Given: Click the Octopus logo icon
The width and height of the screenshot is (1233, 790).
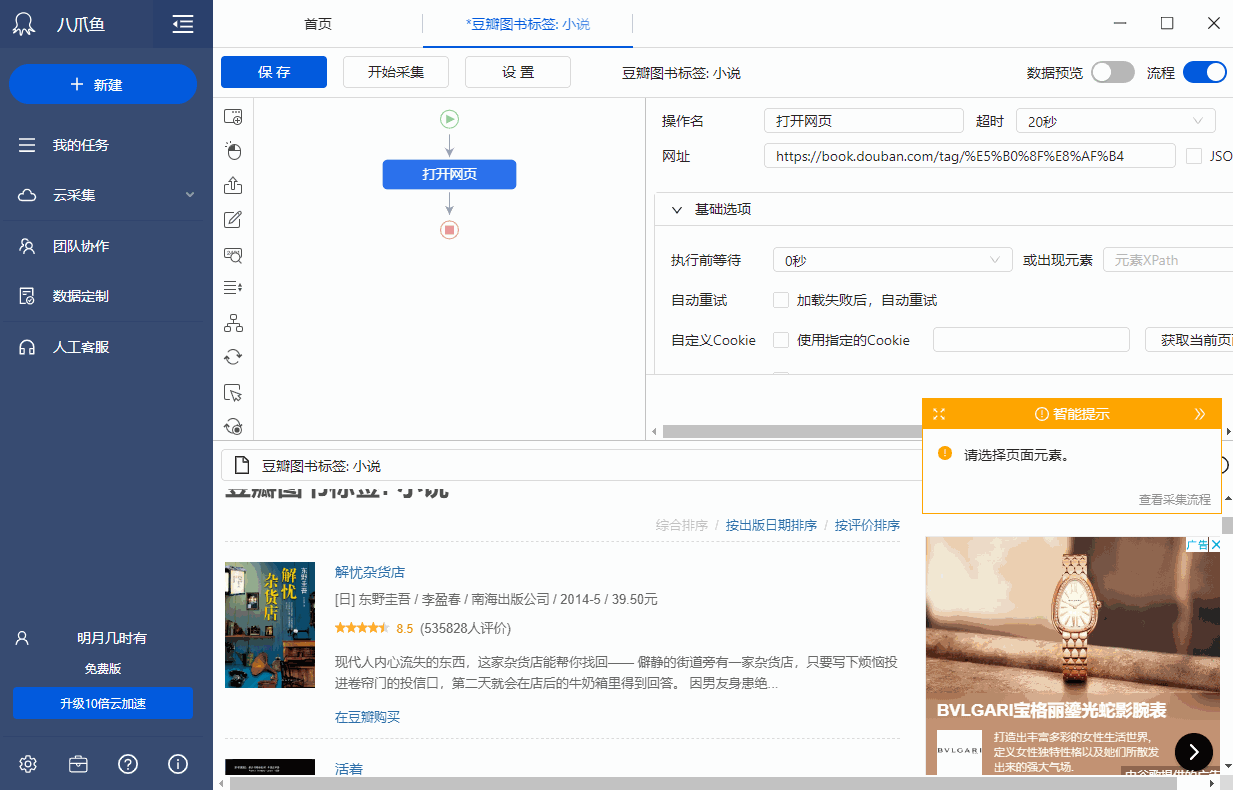Looking at the screenshot, I should (25, 24).
